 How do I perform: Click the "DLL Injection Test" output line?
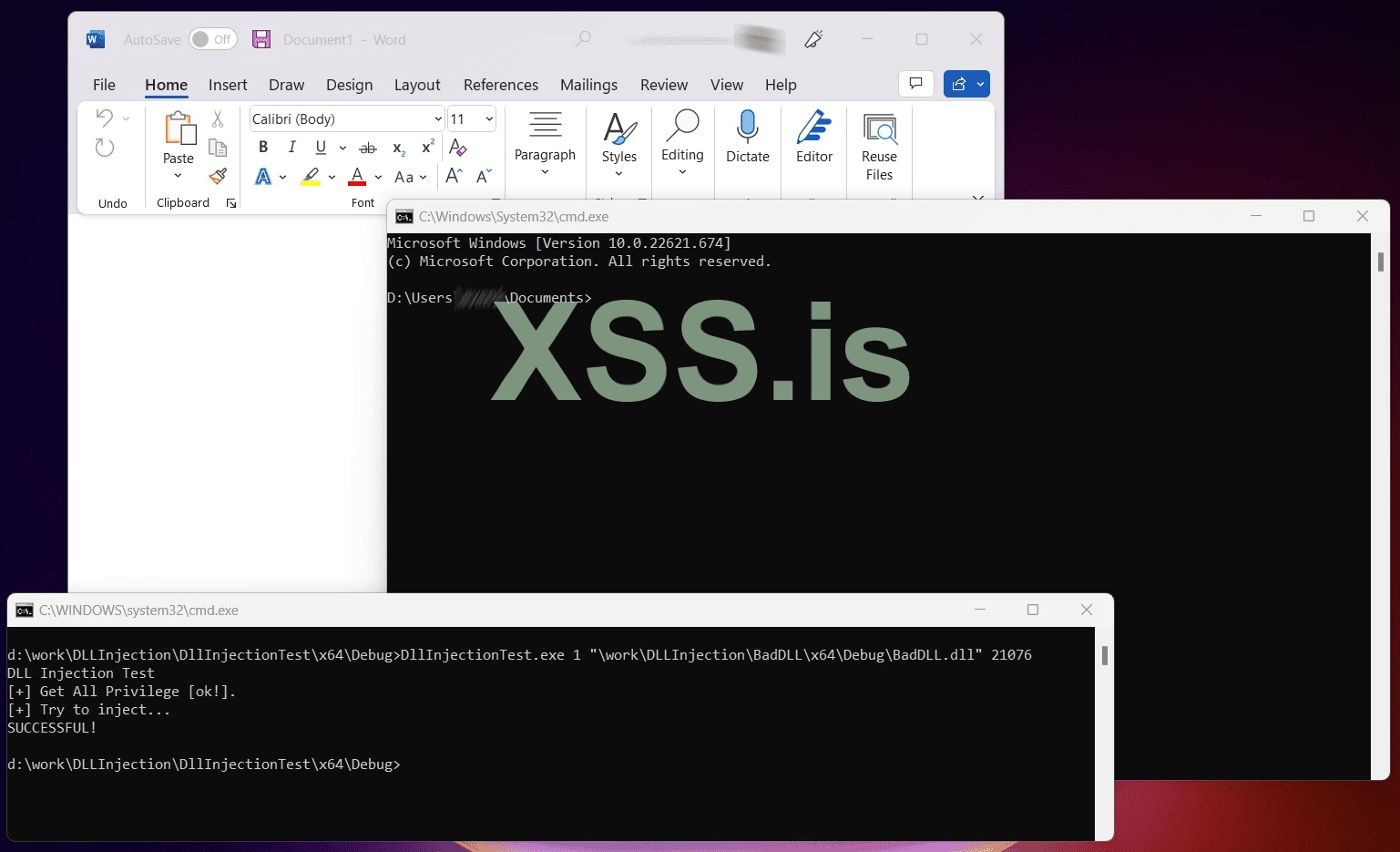[x=81, y=673]
